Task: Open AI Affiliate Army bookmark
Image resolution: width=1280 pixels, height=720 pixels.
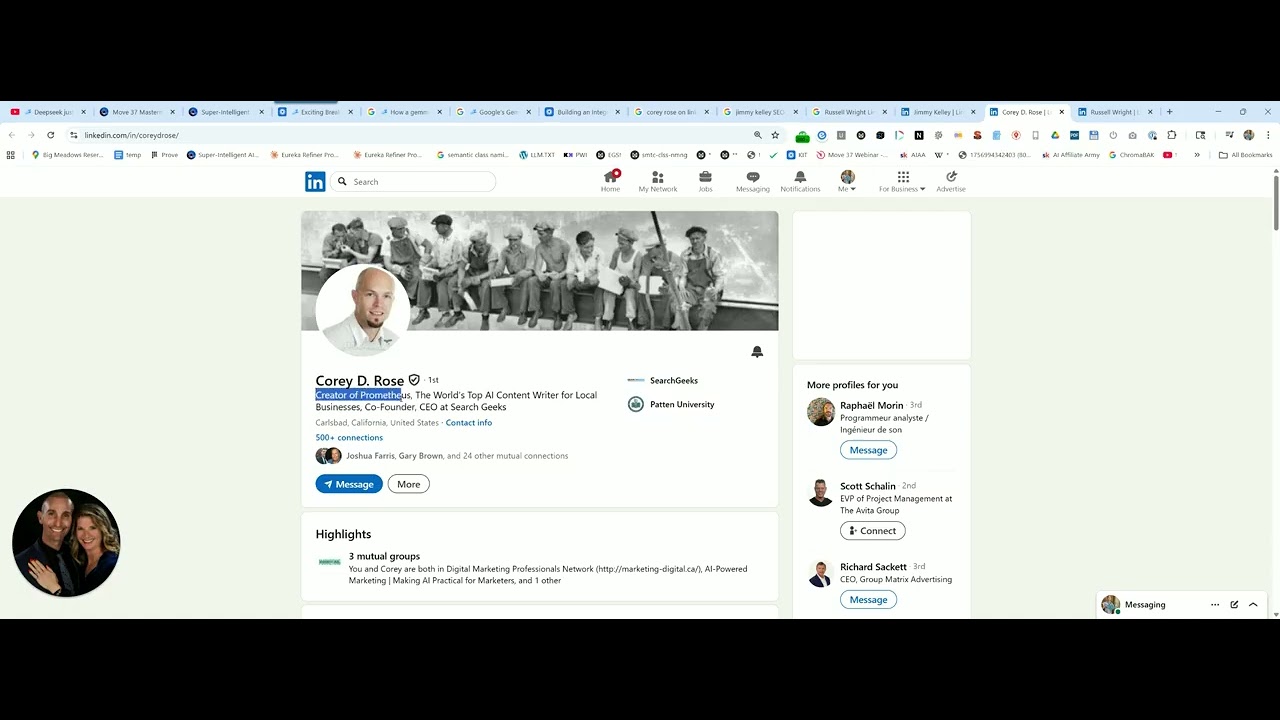Action: pyautogui.click(x=1071, y=155)
